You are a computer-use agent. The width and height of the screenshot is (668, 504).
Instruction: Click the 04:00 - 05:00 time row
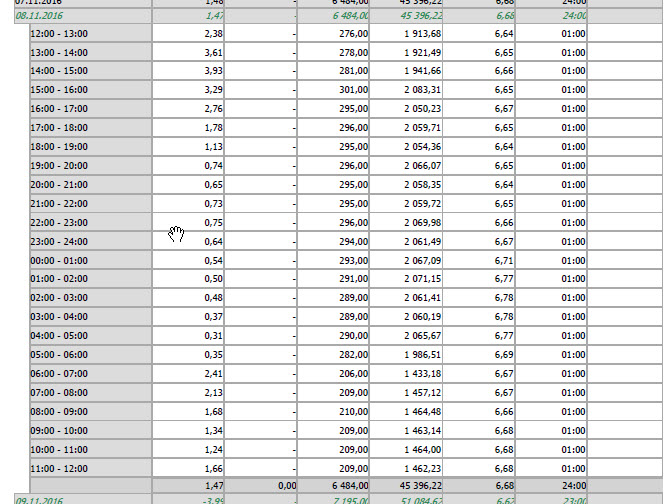pyautogui.click(x=346, y=336)
